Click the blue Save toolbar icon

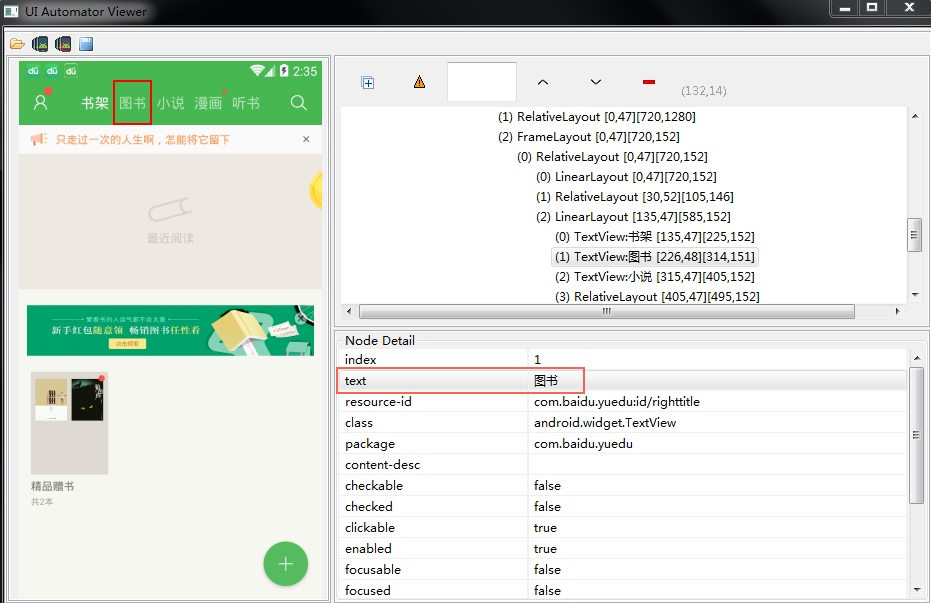pyautogui.click(x=86, y=44)
